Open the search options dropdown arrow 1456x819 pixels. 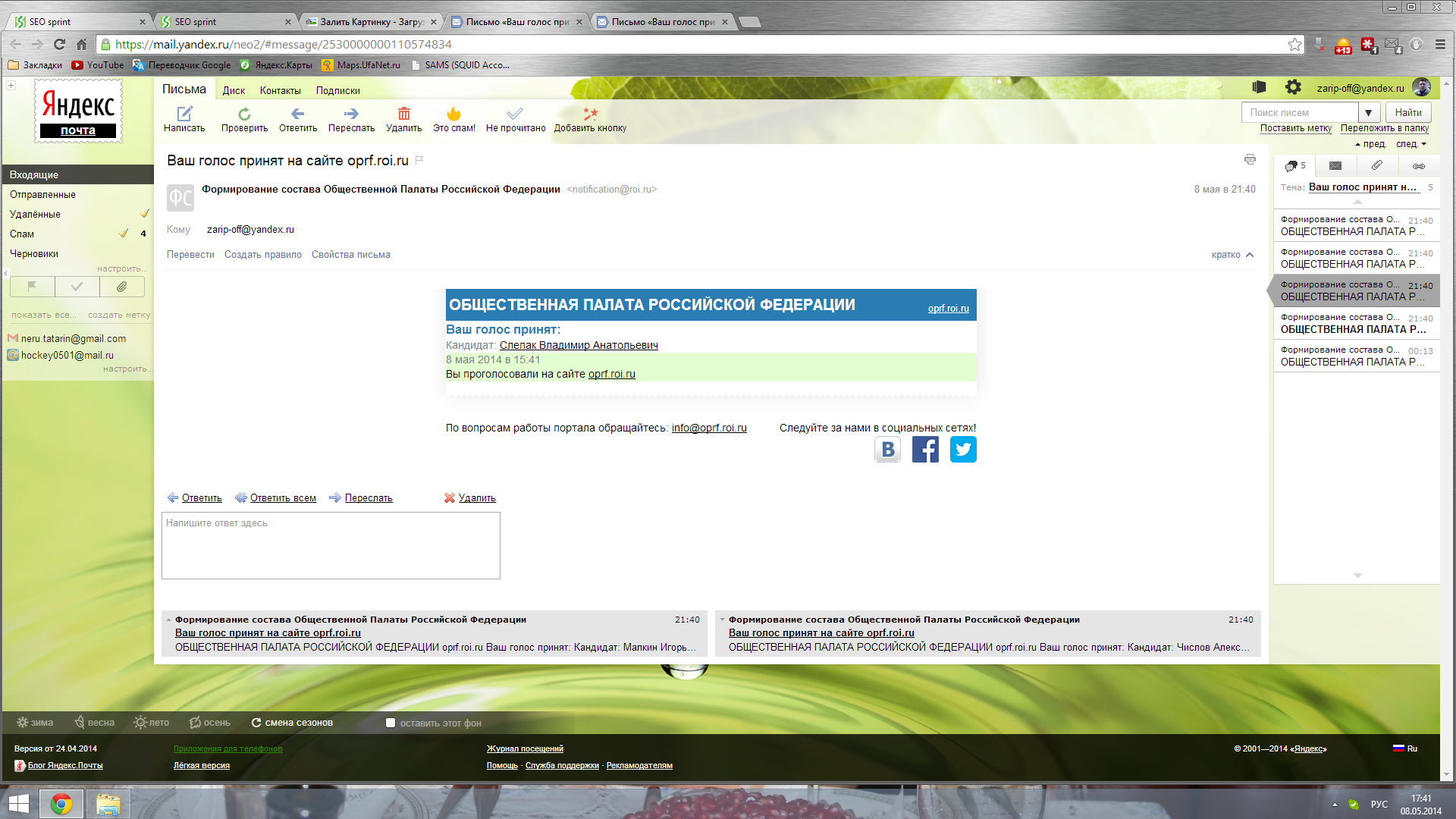(1368, 113)
